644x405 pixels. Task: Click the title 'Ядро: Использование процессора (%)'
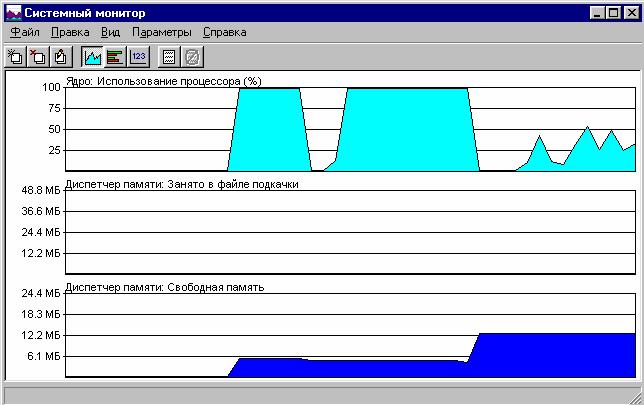[163, 81]
